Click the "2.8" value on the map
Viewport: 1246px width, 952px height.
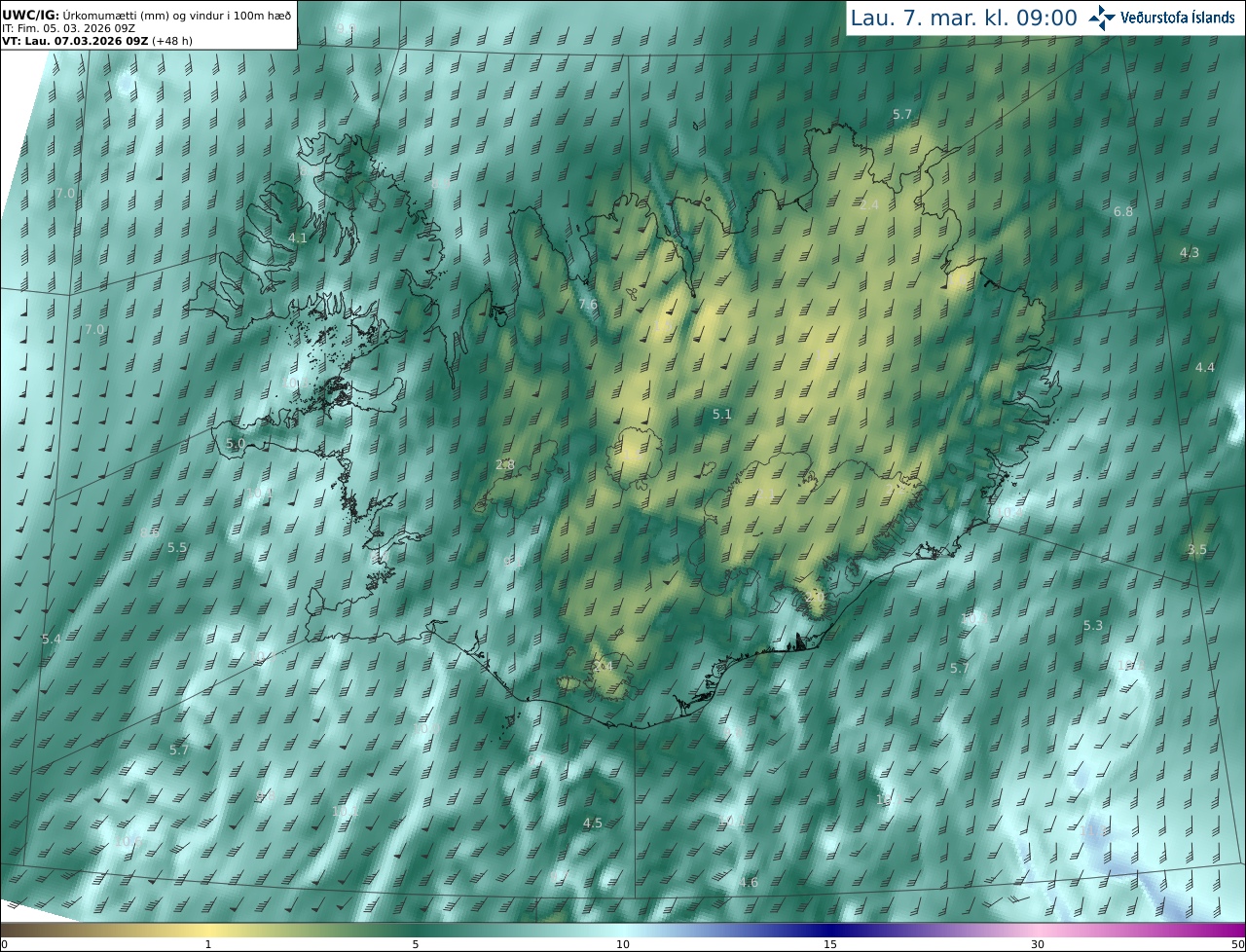tap(505, 465)
